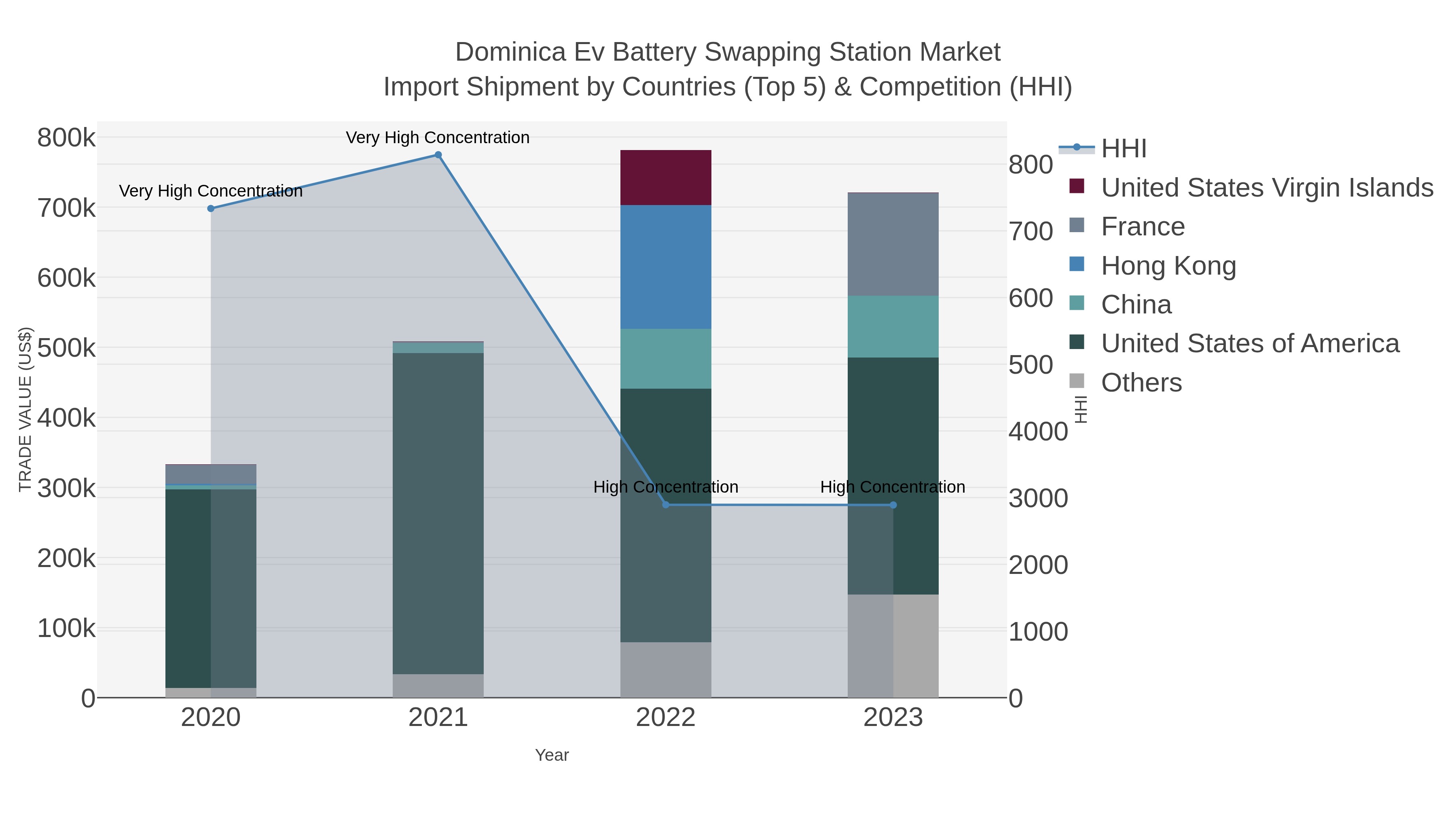This screenshot has width=1456, height=819.
Task: Select the Others segment in 2022 bar
Action: (x=666, y=670)
